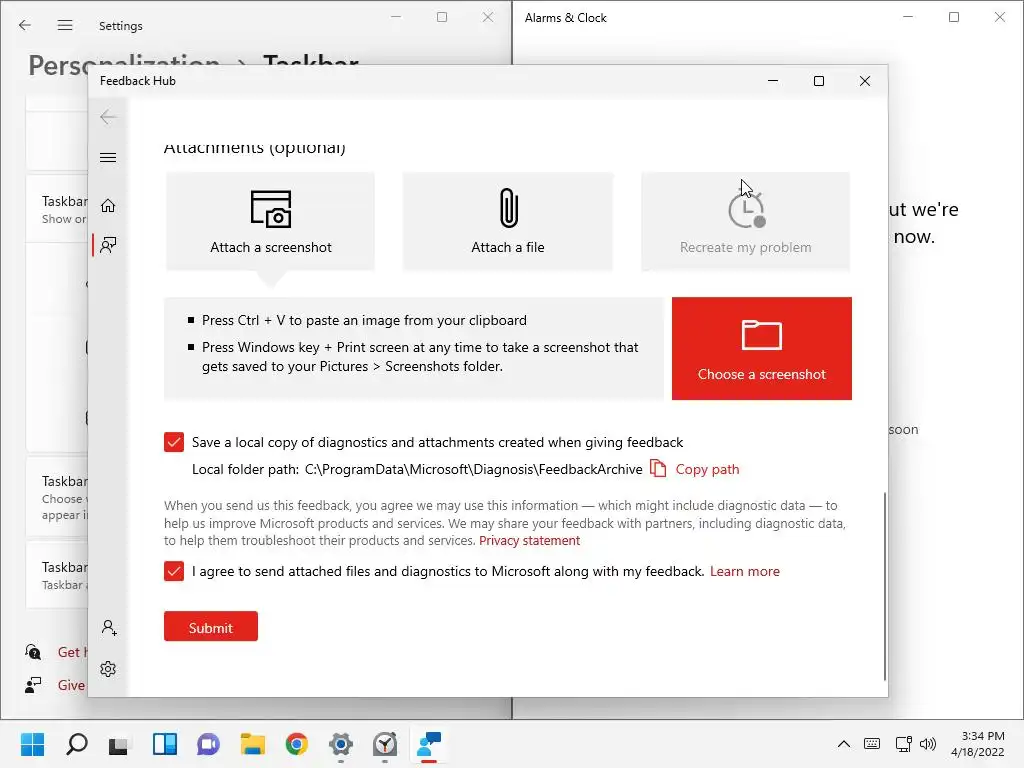Click Attach a file tile
The image size is (1024, 768).
[508, 221]
